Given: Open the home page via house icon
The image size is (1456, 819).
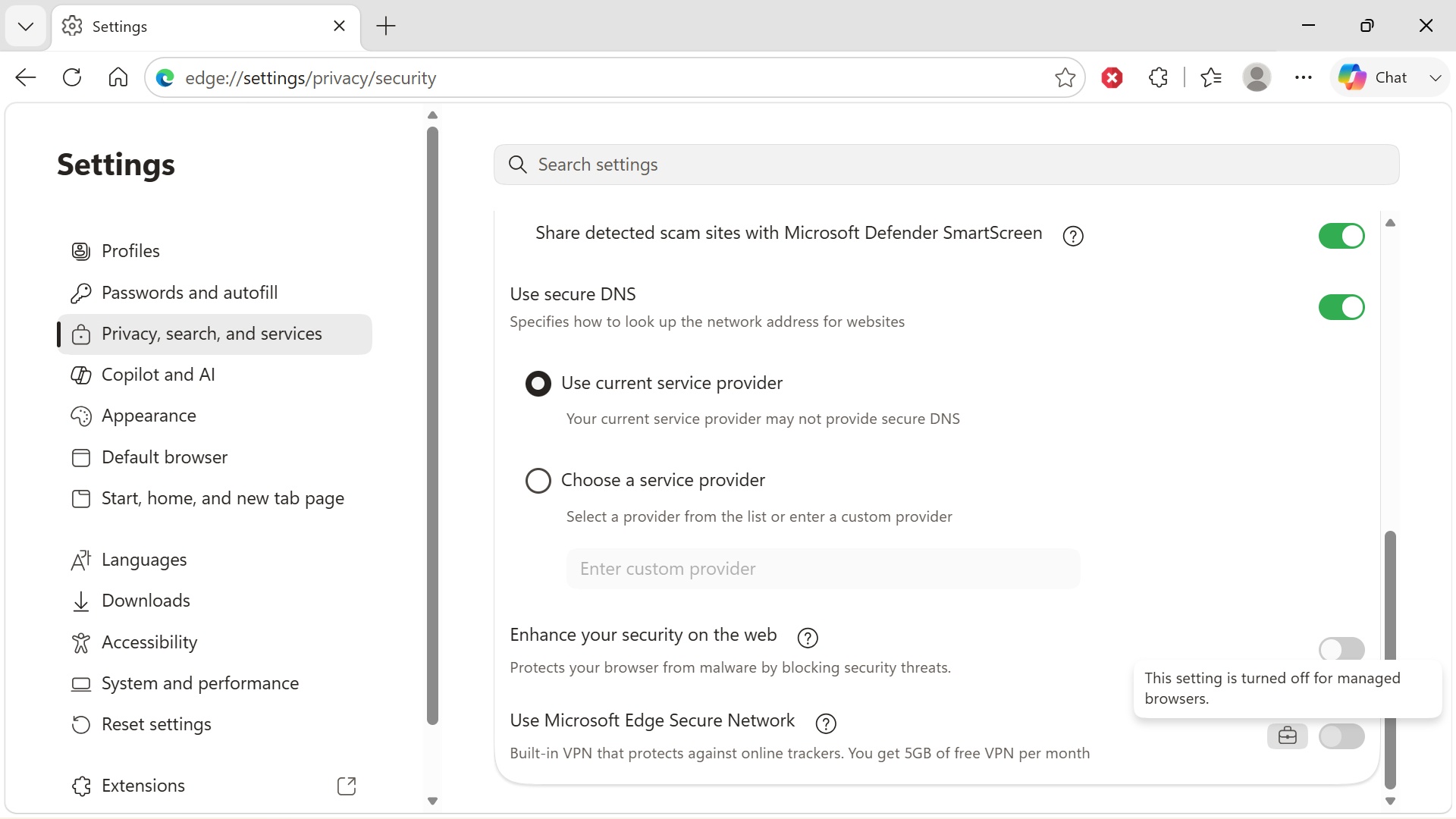Looking at the screenshot, I should pos(118,77).
